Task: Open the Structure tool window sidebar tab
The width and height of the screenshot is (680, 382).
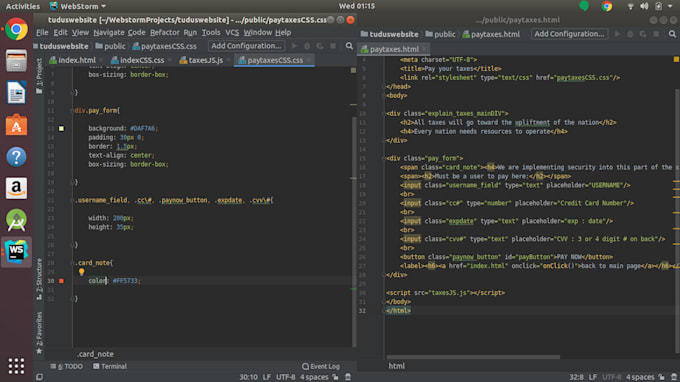Action: click(39, 279)
